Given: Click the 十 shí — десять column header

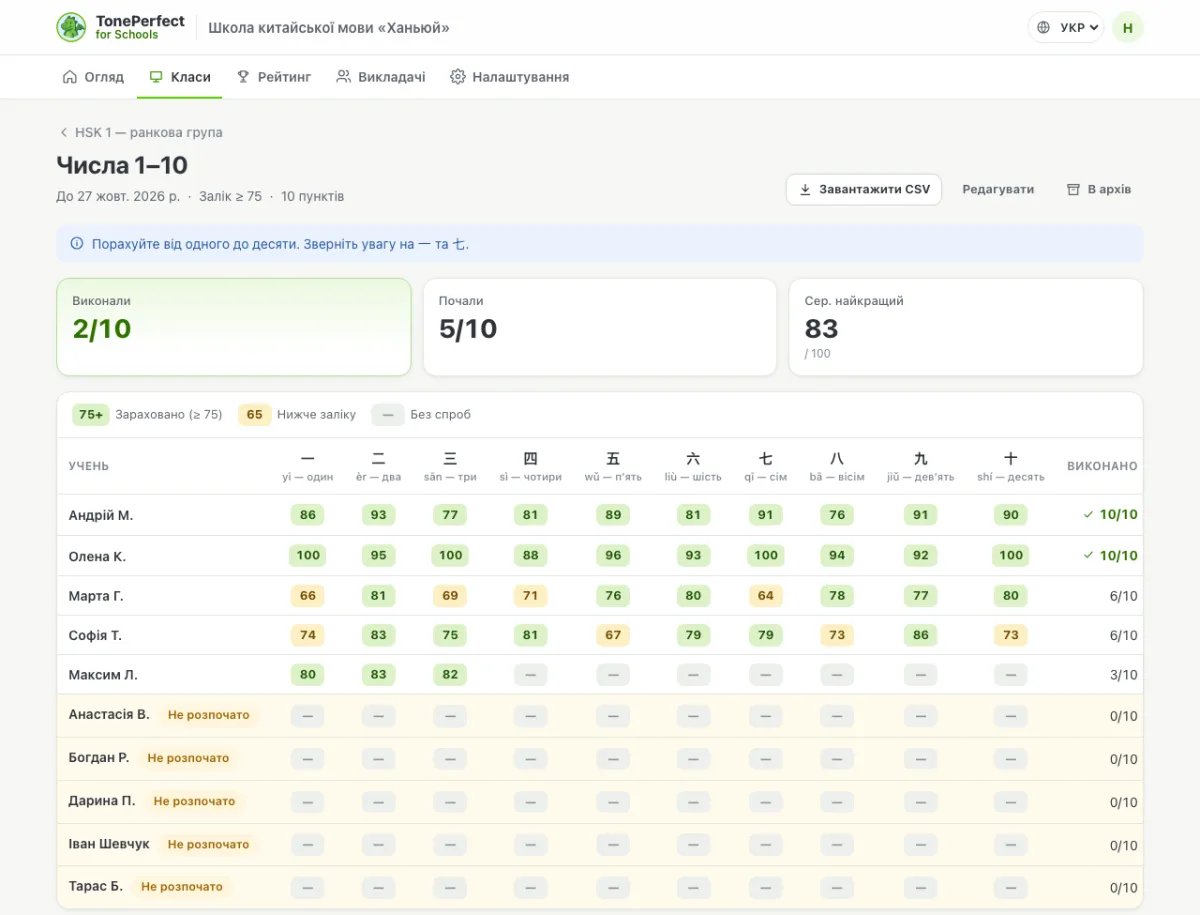Looking at the screenshot, I should tap(1011, 466).
